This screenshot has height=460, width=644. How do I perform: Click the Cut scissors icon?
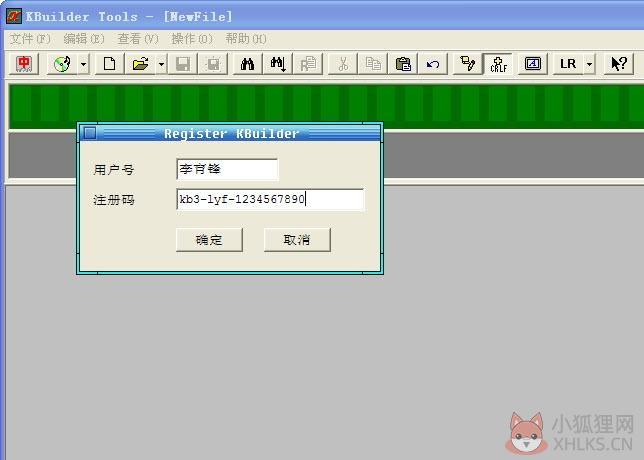[x=343, y=64]
